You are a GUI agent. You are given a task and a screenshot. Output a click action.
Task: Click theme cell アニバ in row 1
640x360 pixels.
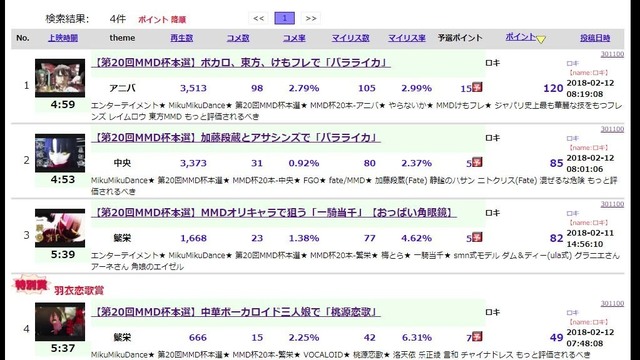[122, 88]
